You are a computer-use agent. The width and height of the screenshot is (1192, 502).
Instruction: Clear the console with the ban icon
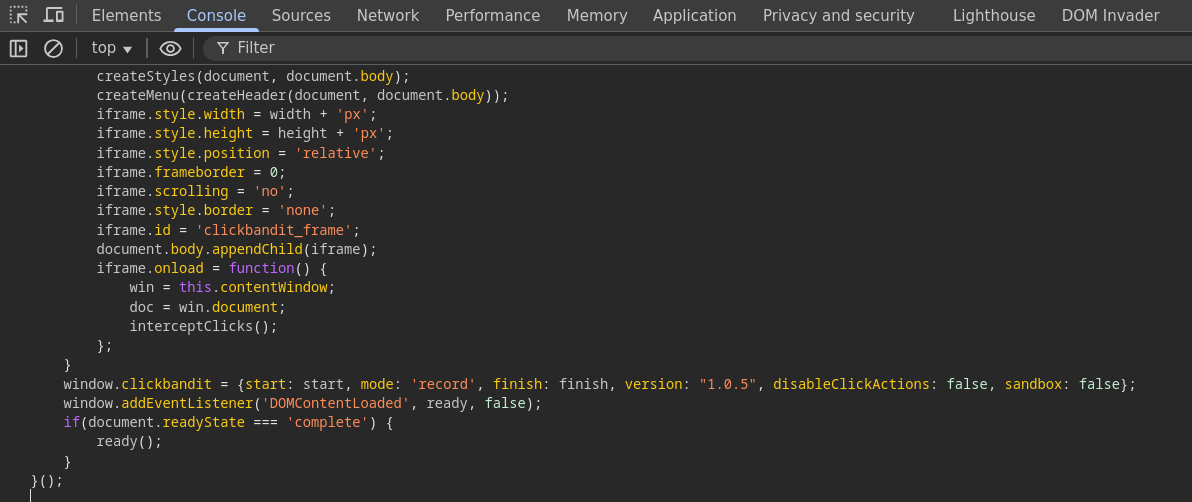point(53,49)
